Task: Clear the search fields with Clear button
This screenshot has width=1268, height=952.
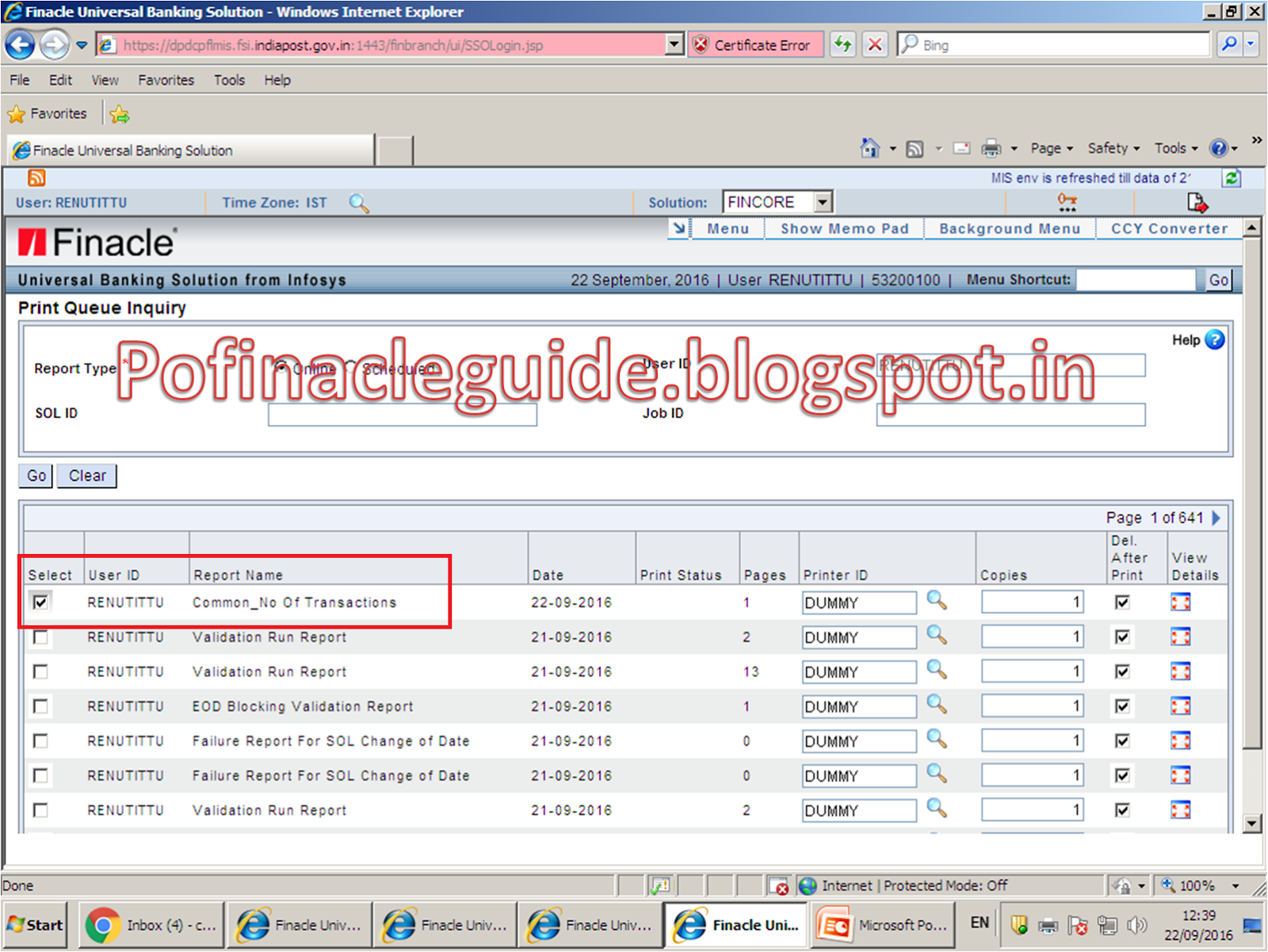Action: click(x=86, y=476)
